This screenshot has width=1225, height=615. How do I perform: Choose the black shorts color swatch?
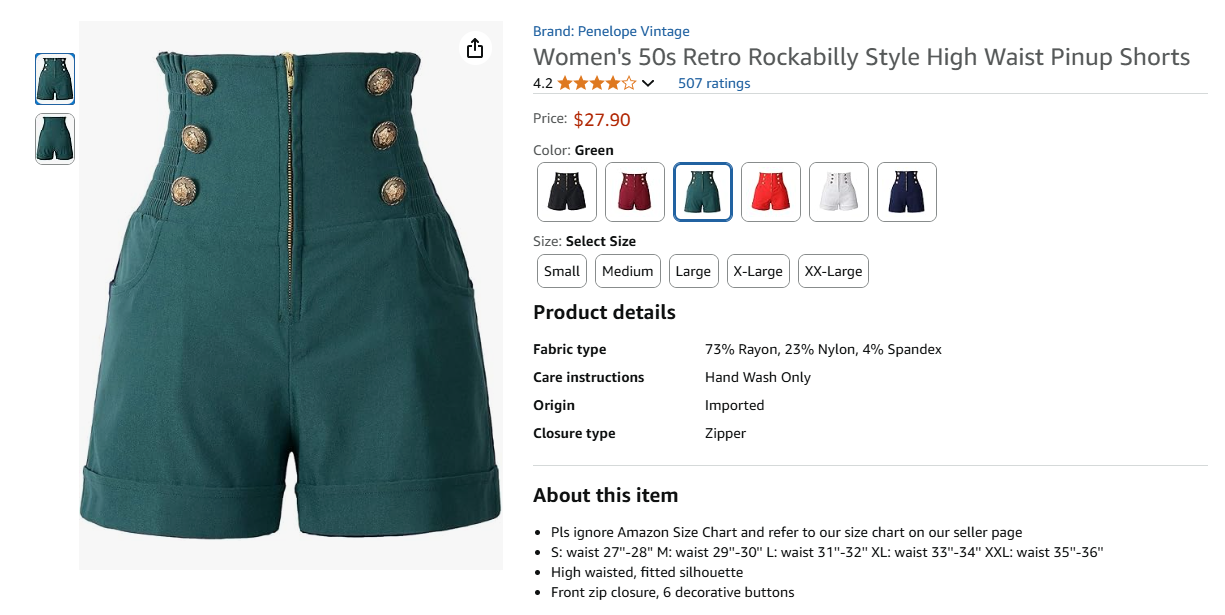[567, 192]
